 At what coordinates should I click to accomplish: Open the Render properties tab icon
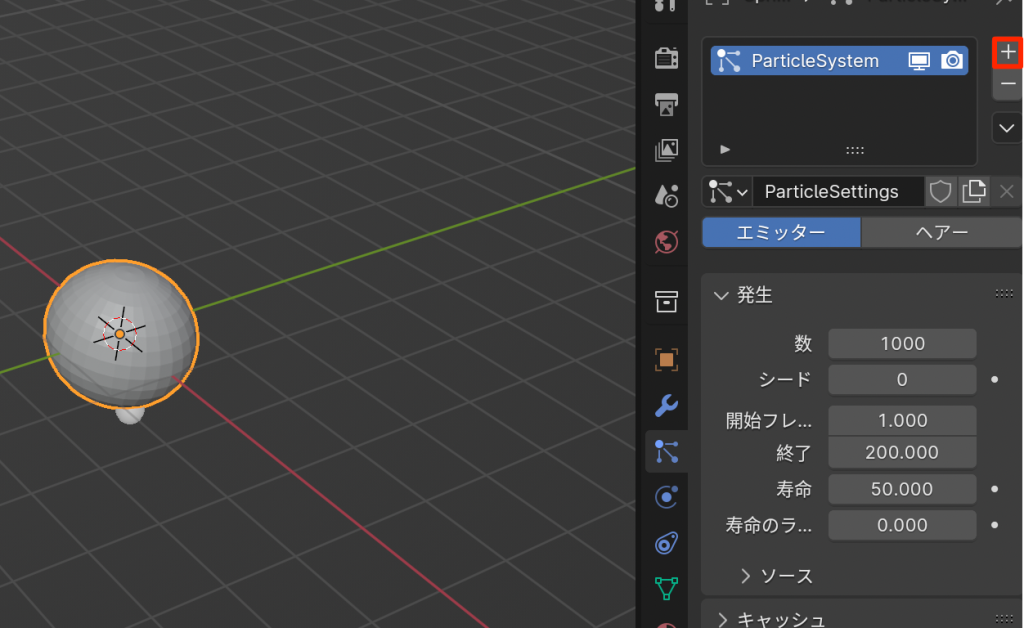coord(666,59)
